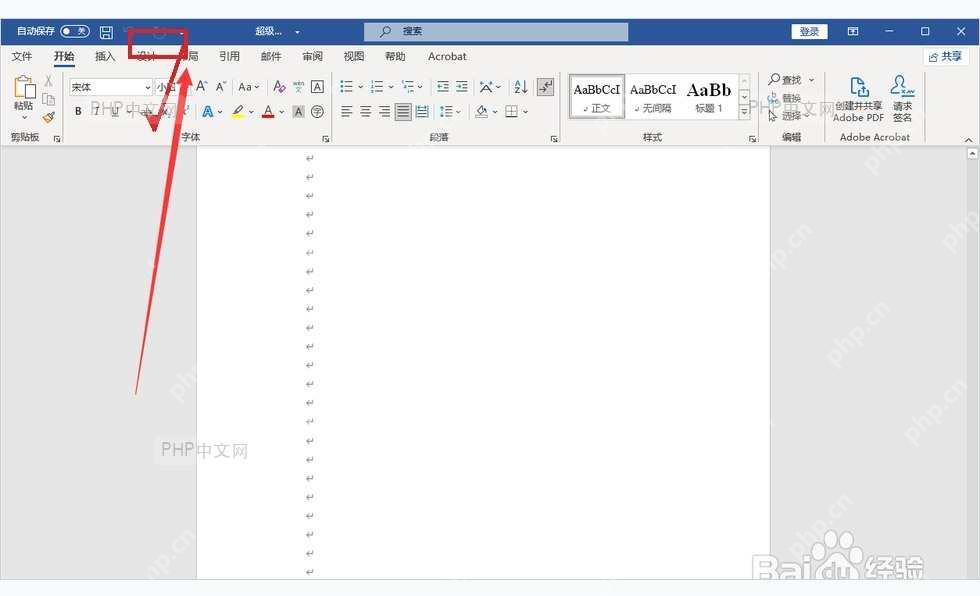Viewport: 980px width, 596px height.
Task: Increase indent of the paragraph
Action: 462,86
